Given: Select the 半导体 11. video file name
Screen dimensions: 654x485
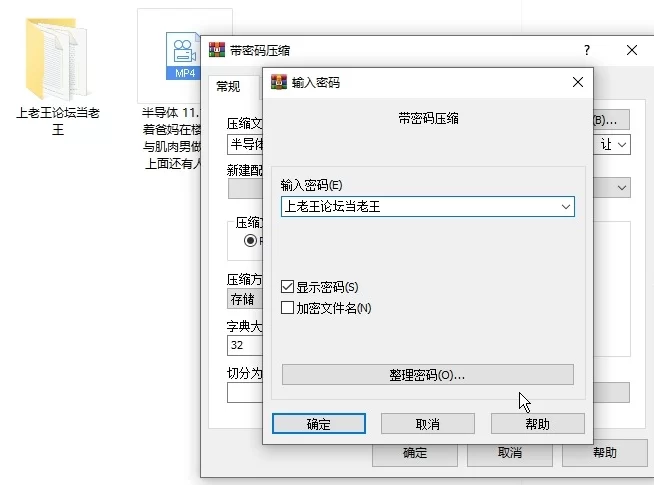Looking at the screenshot, I should pyautogui.click(x=171, y=138).
